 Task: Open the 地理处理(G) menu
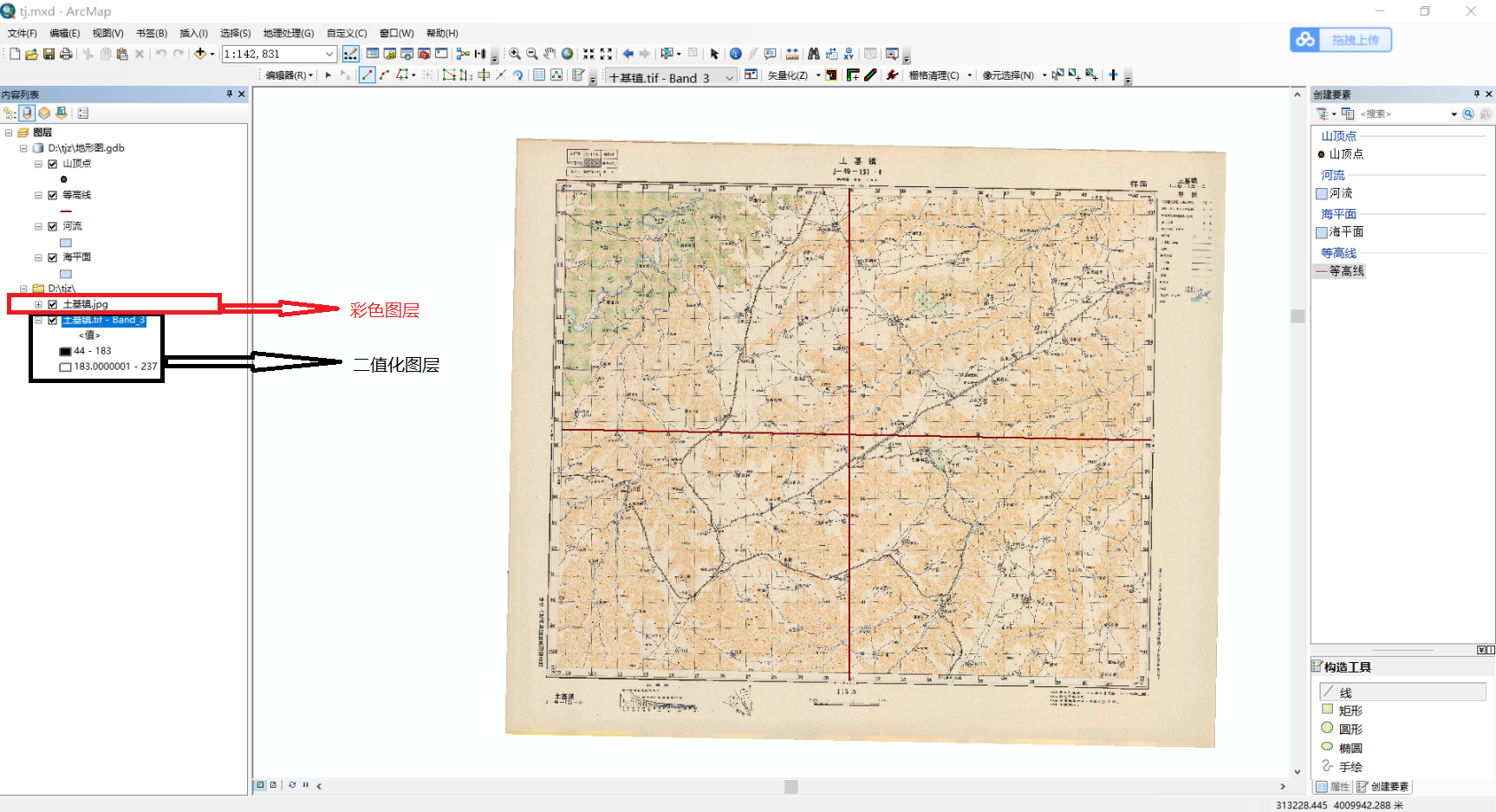[x=289, y=33]
